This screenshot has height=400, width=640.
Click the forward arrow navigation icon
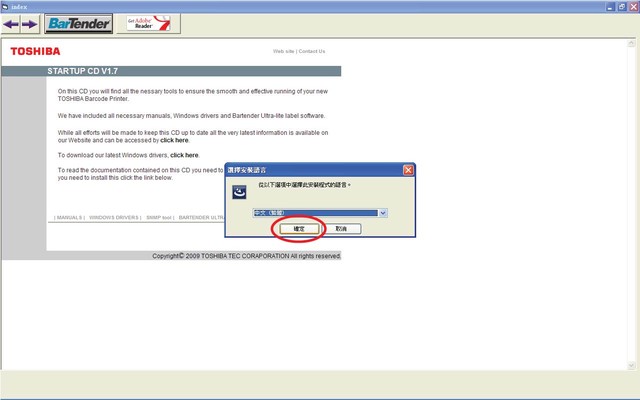click(x=29, y=24)
